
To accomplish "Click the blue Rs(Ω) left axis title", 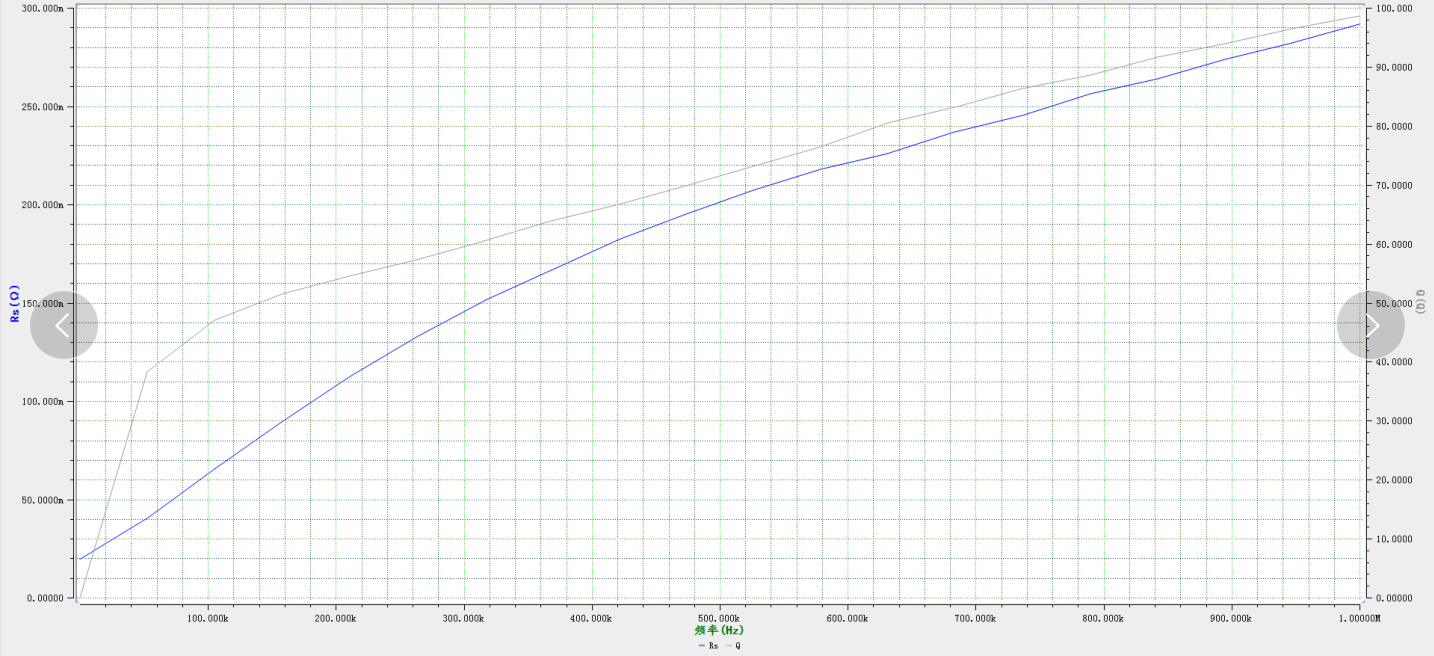I will tap(14, 303).
